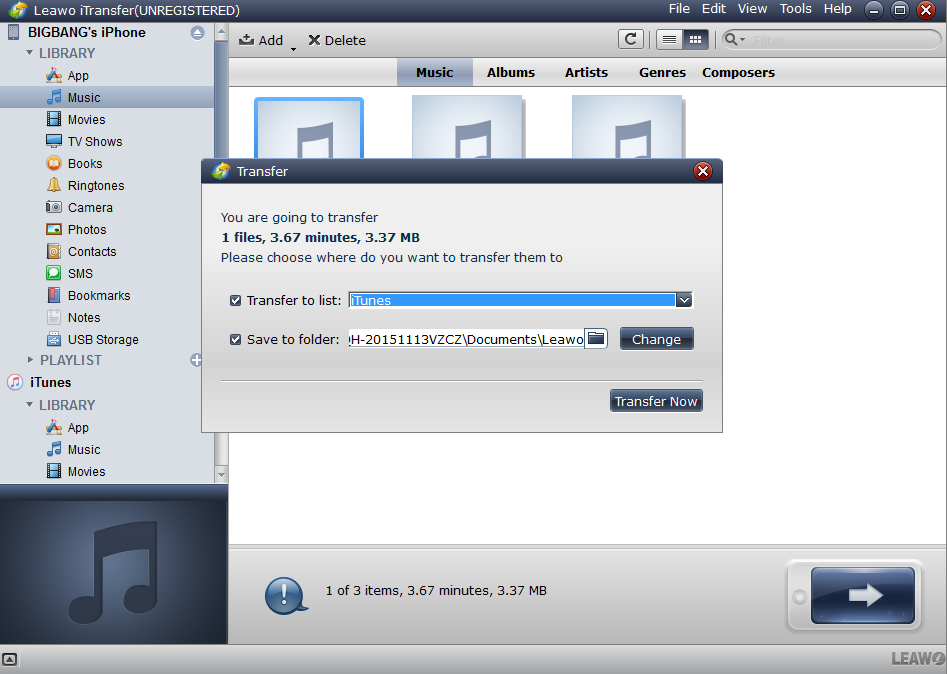Open the Notes icon in sidebar
947x674 pixels.
tap(54, 317)
